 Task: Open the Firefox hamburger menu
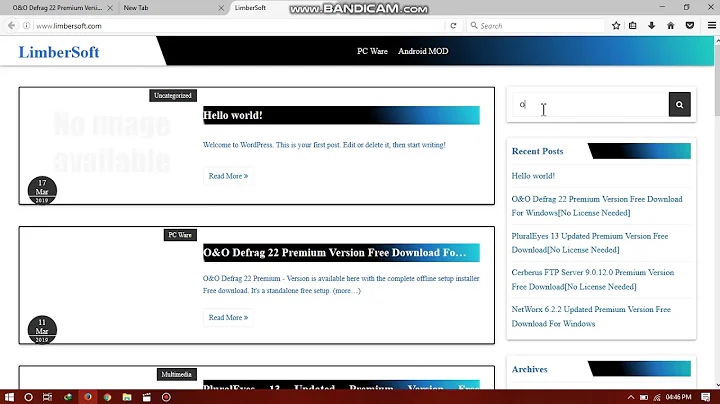(712, 26)
